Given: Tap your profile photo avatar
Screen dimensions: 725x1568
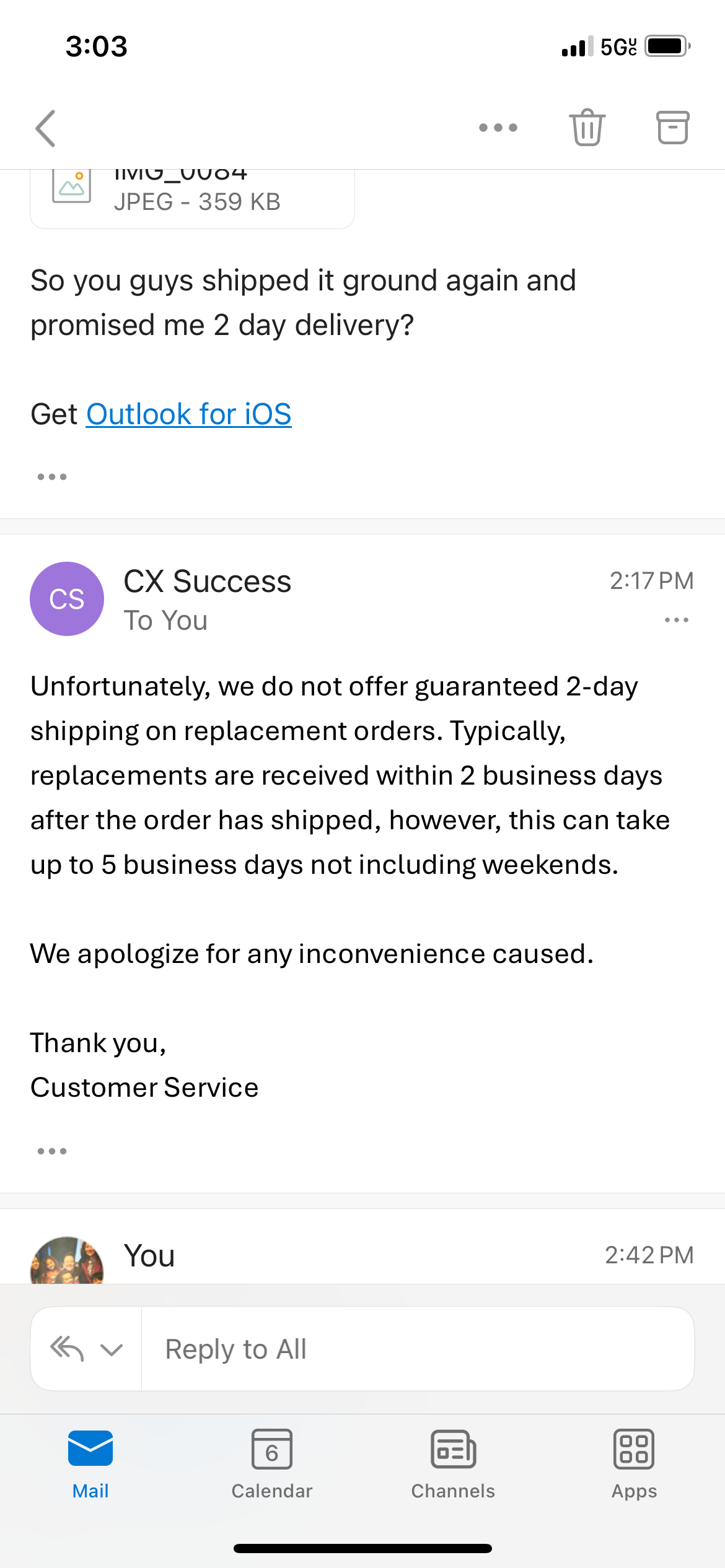Looking at the screenshot, I should [67, 1261].
